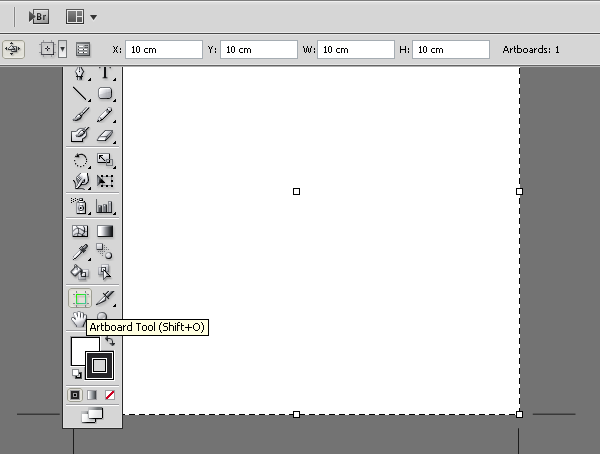
Task: Select the Rounded Rectangle tool
Action: [105, 94]
